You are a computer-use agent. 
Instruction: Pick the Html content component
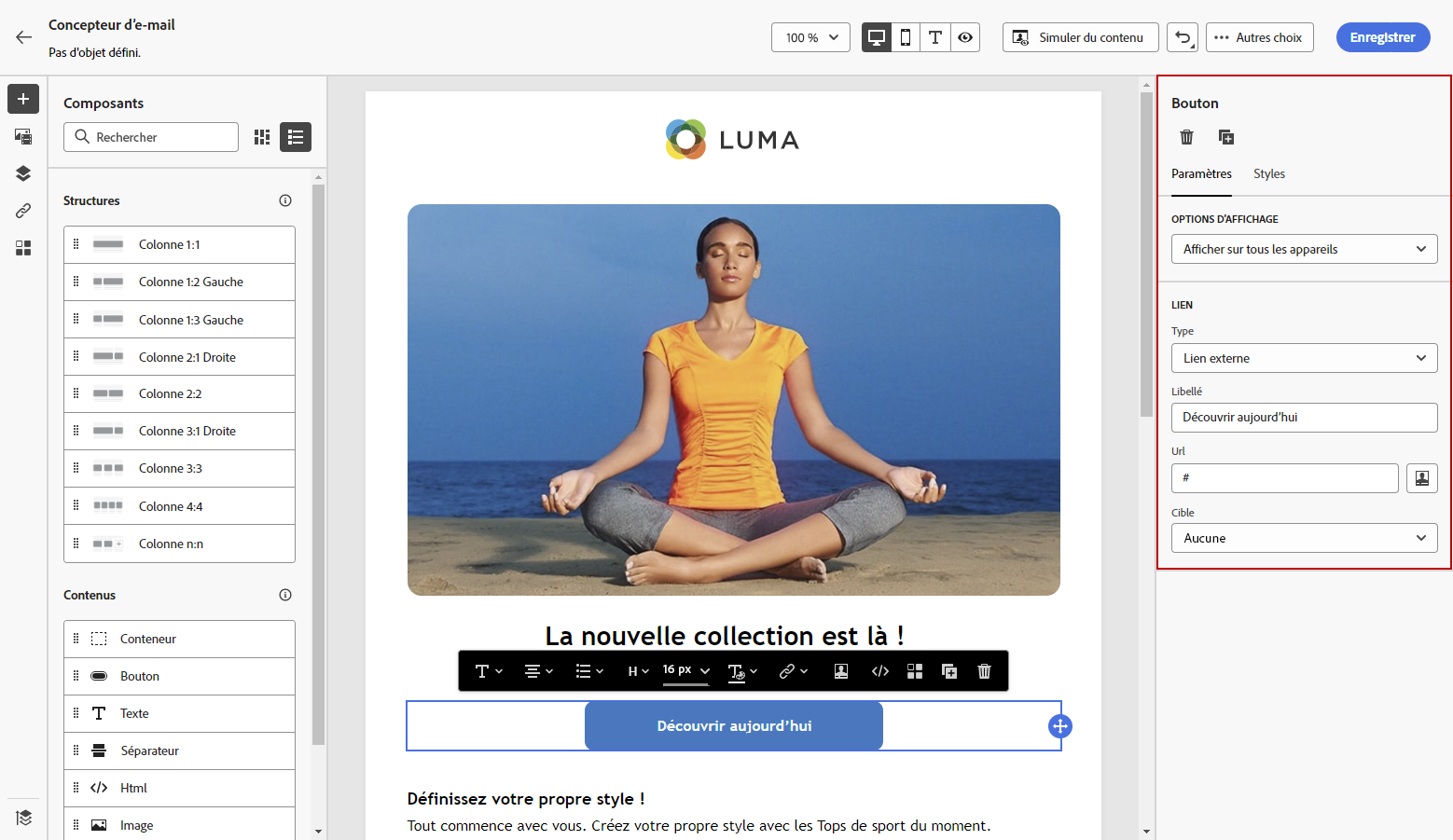click(179, 788)
